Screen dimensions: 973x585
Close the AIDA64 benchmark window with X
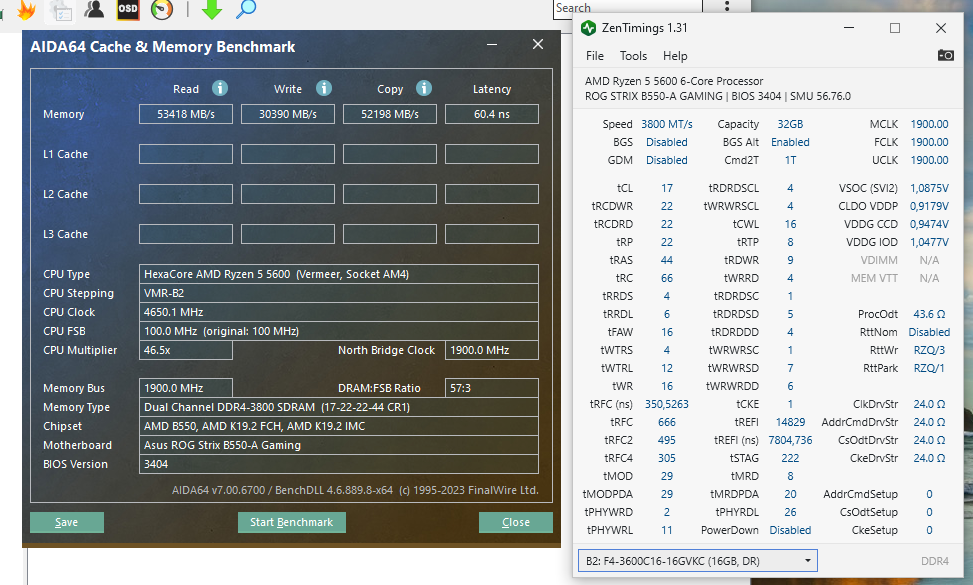tap(538, 44)
